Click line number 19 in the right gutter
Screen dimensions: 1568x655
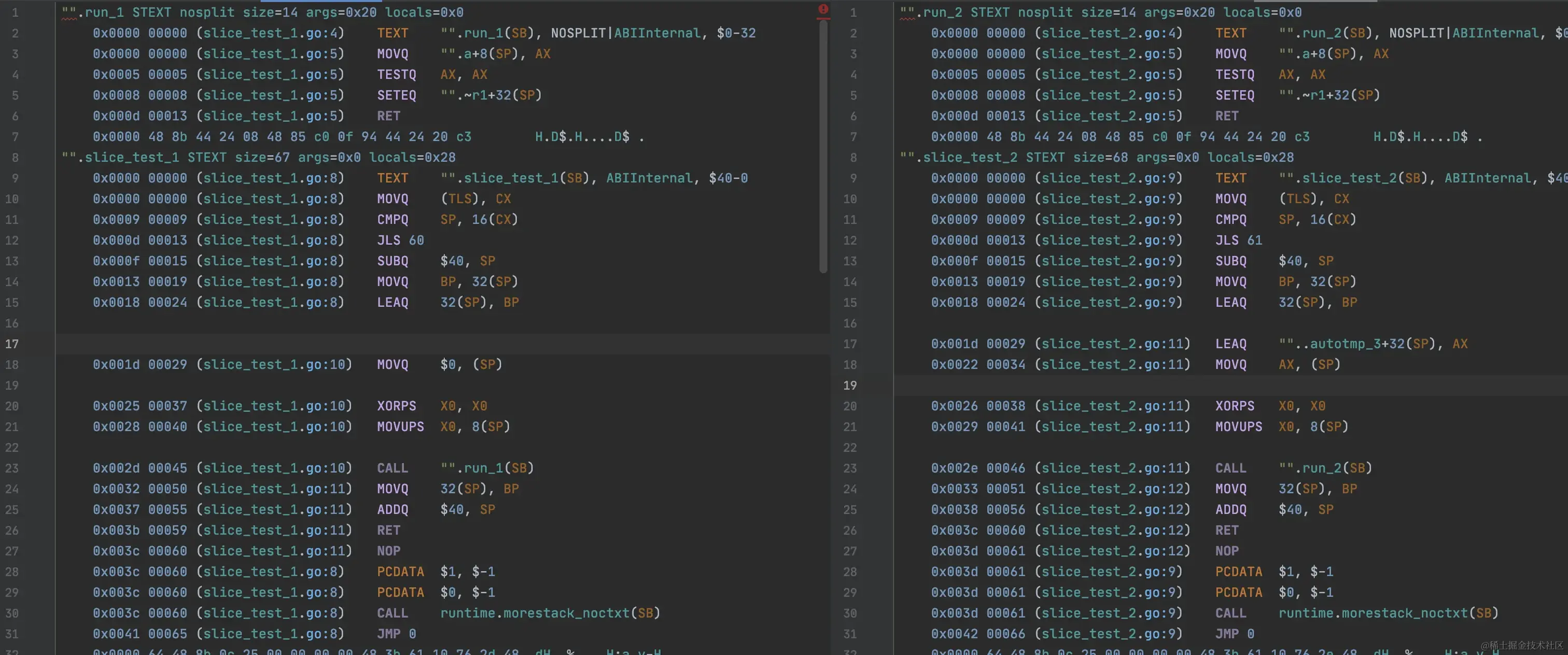[850, 385]
